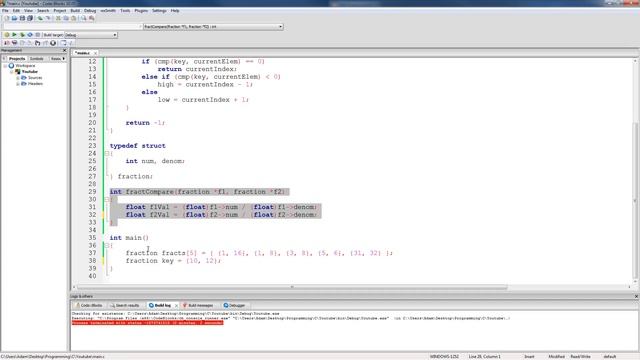Click the editor horizontal scrollbar
Image resolution: width=640 pixels, height=360 pixels.
tap(292, 287)
